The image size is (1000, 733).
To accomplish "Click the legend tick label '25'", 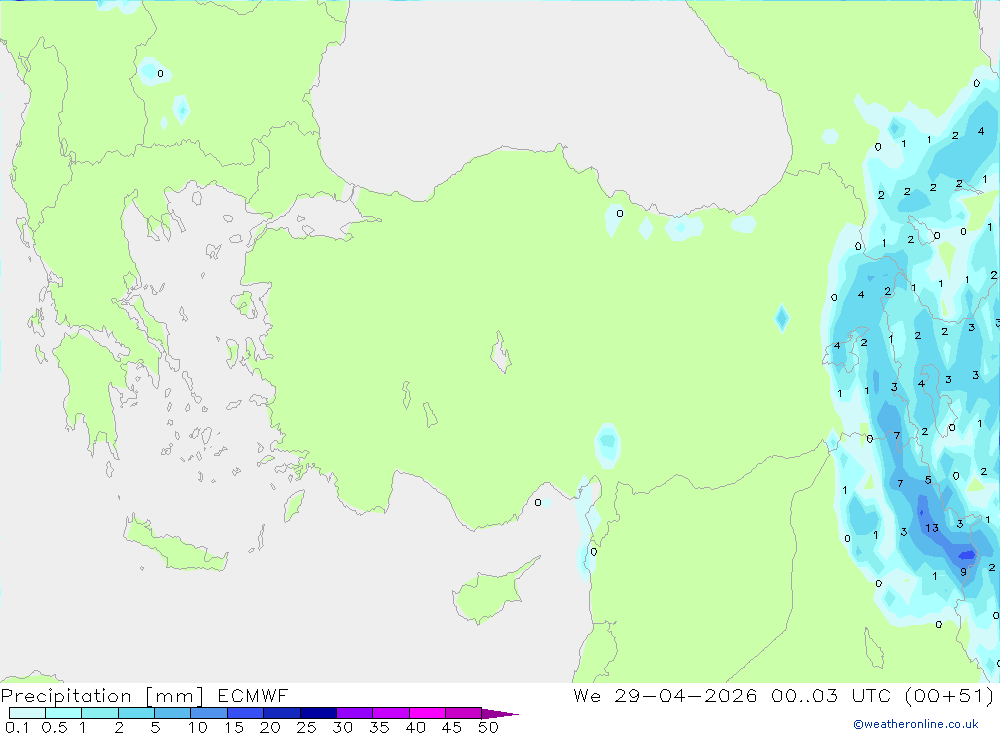I will 306,727.
